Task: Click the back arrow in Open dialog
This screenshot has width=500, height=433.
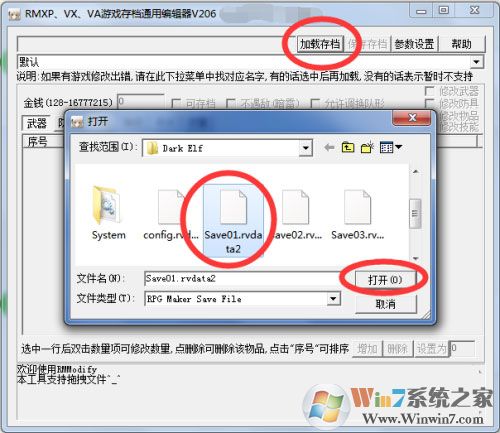Action: [x=329, y=147]
